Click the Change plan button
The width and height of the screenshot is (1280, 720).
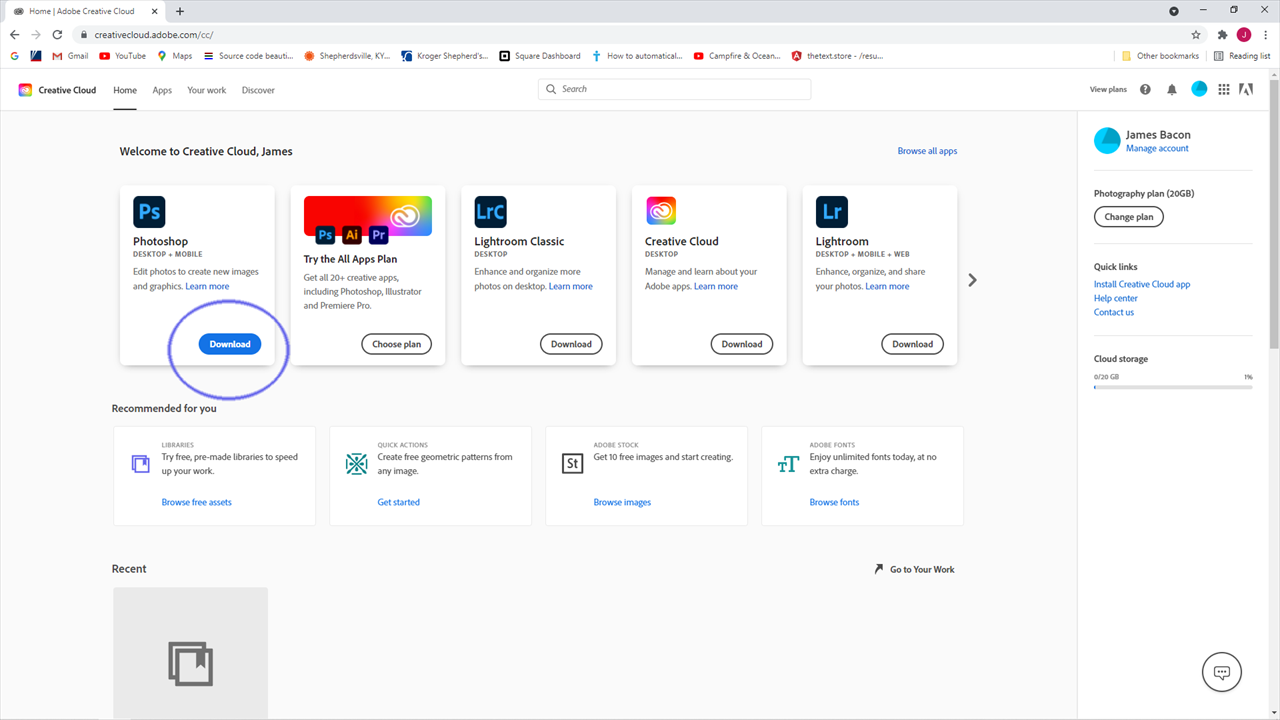[1129, 217]
